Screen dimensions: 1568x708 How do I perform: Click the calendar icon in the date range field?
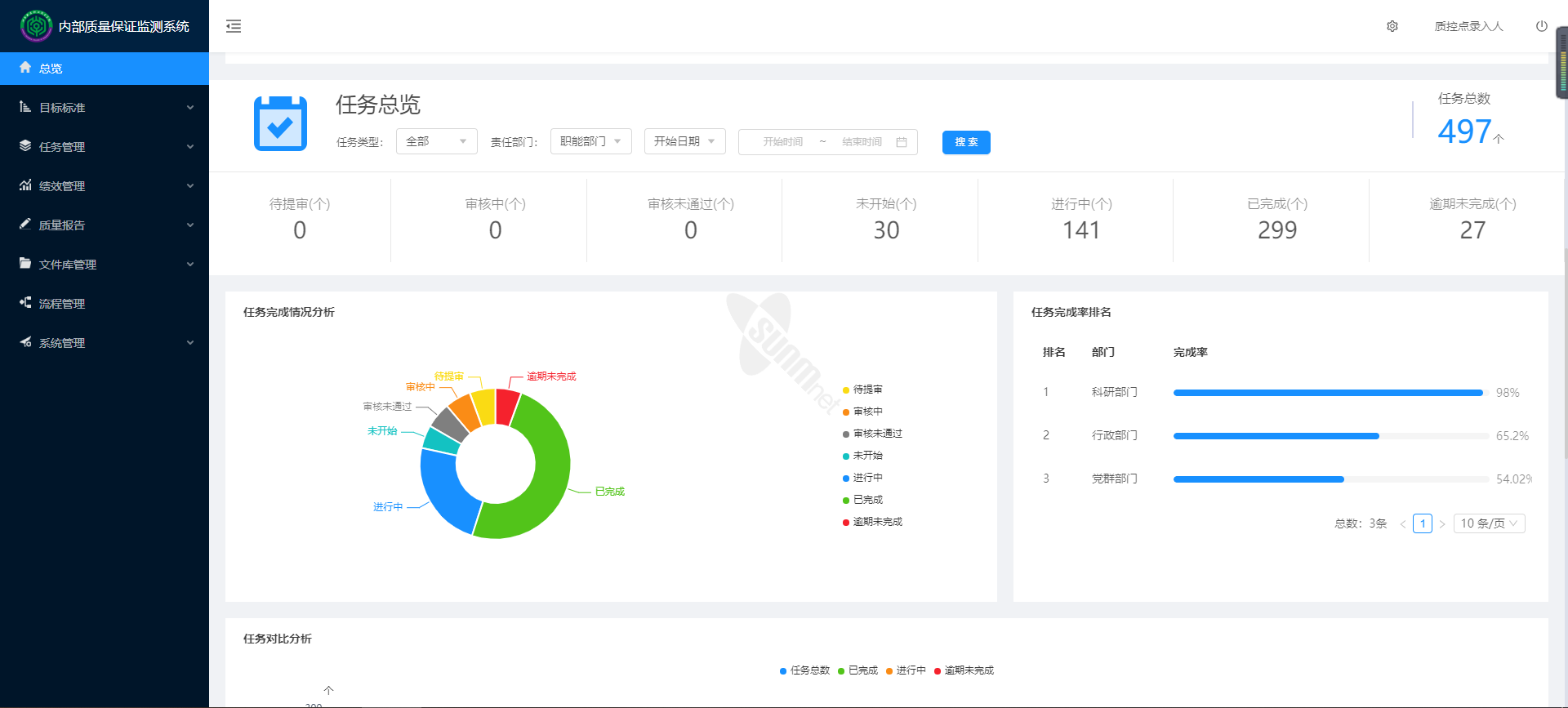(x=902, y=142)
